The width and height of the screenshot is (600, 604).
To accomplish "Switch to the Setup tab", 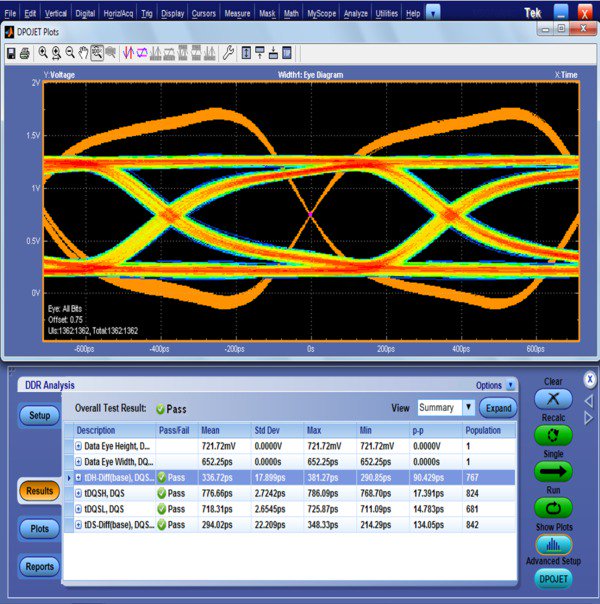I will 39,415.
